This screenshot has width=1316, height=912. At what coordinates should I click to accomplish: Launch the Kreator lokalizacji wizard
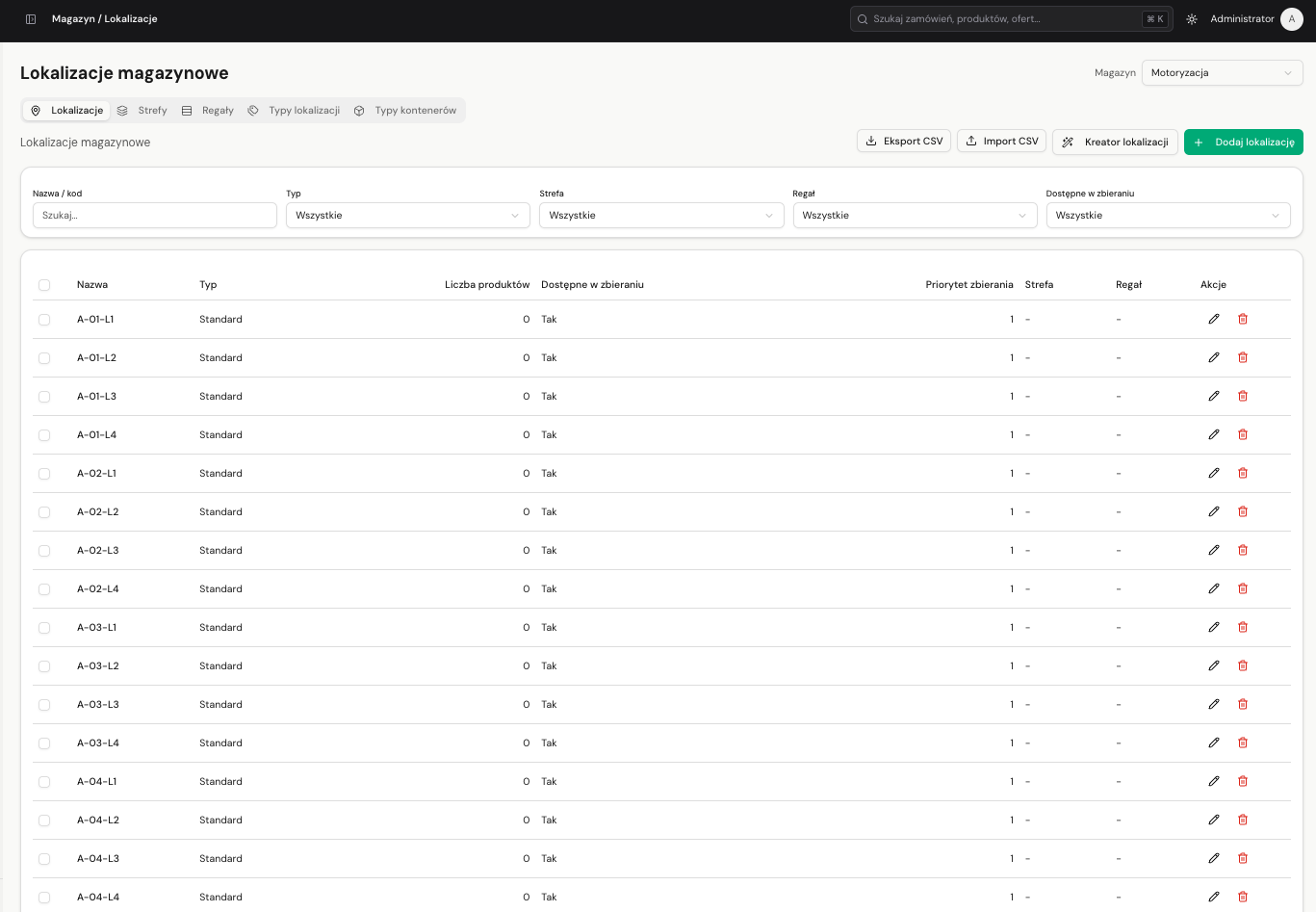pos(1115,142)
